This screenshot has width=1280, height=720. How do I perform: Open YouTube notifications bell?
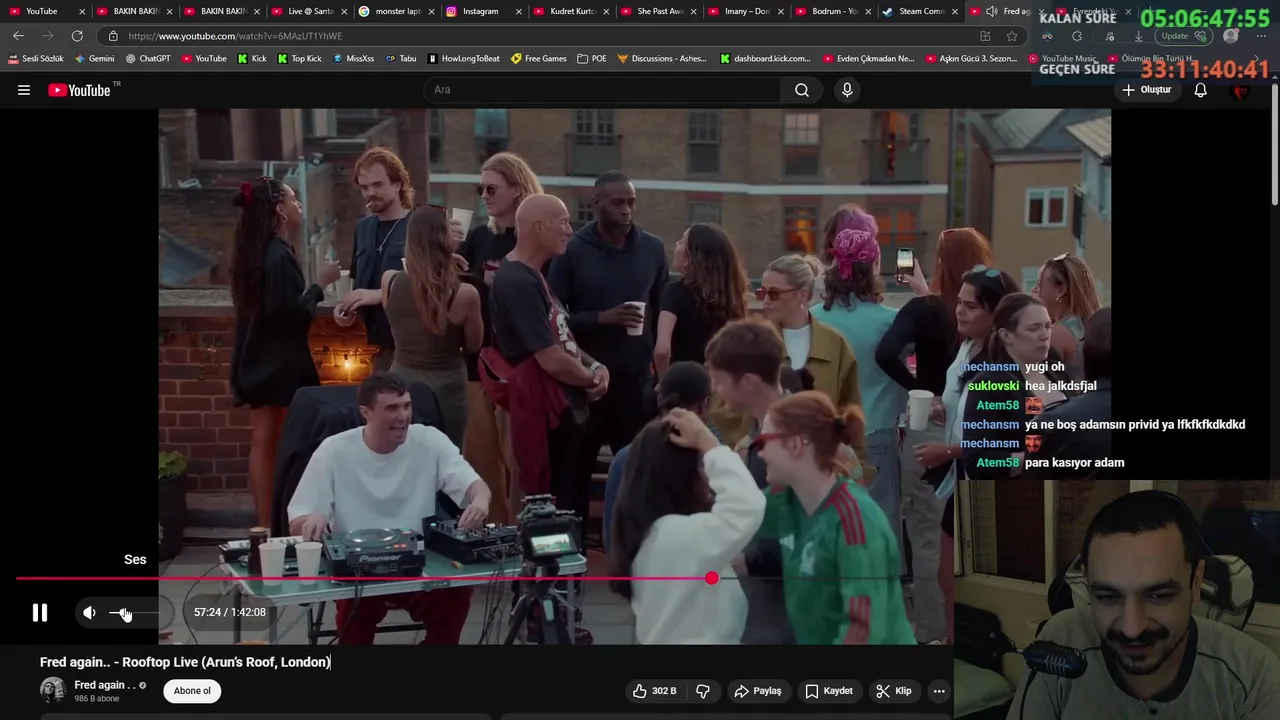click(x=1201, y=90)
